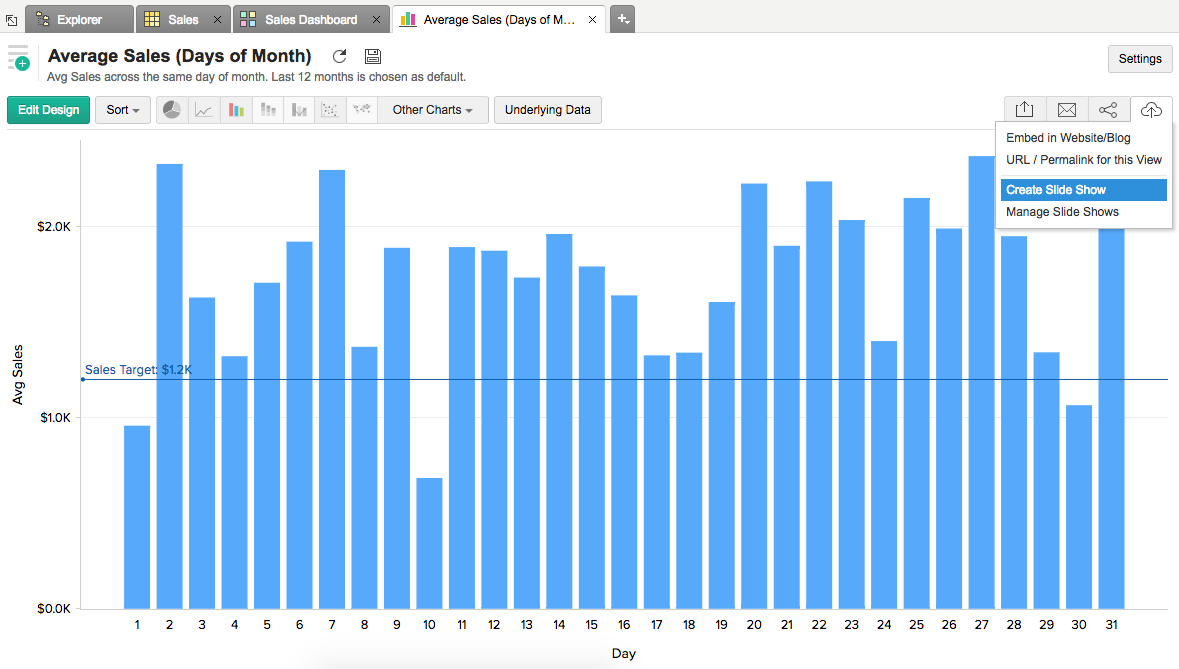This screenshot has width=1179, height=669.
Task: Select the line chart icon
Action: tap(204, 110)
